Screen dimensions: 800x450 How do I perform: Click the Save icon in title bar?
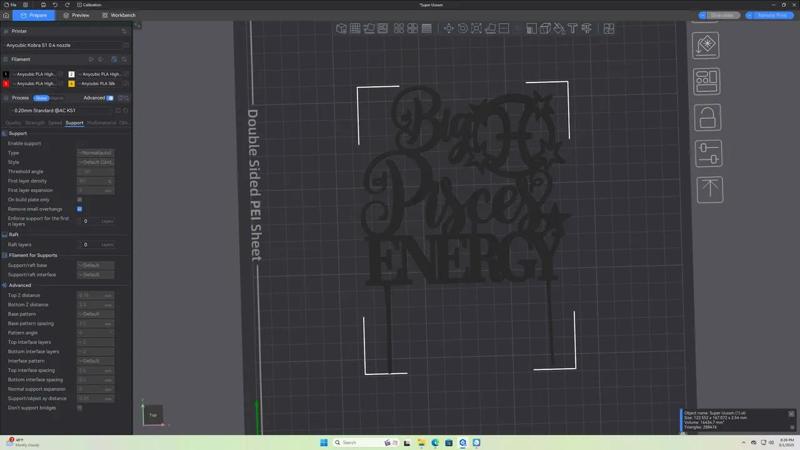point(43,5)
